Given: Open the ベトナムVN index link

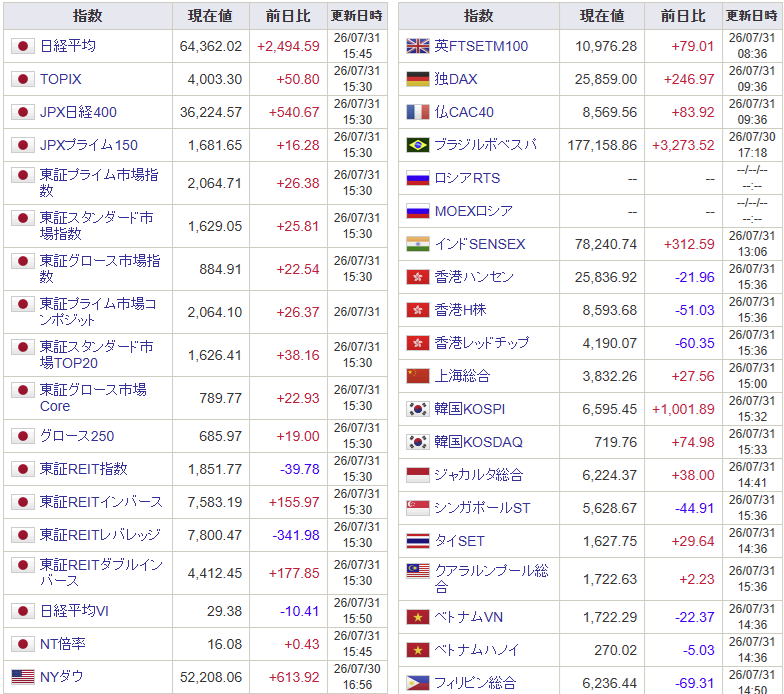Looking at the screenshot, I should coord(468,617).
